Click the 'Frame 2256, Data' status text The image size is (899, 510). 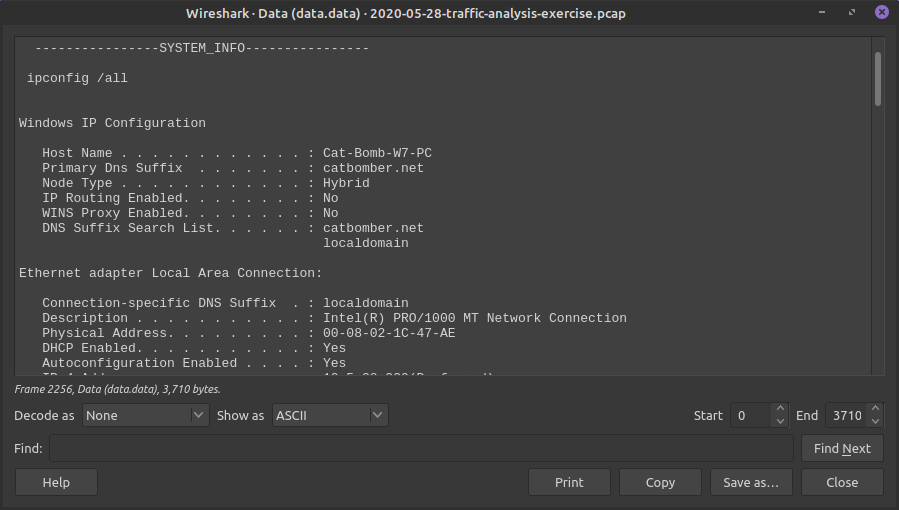[118, 389]
